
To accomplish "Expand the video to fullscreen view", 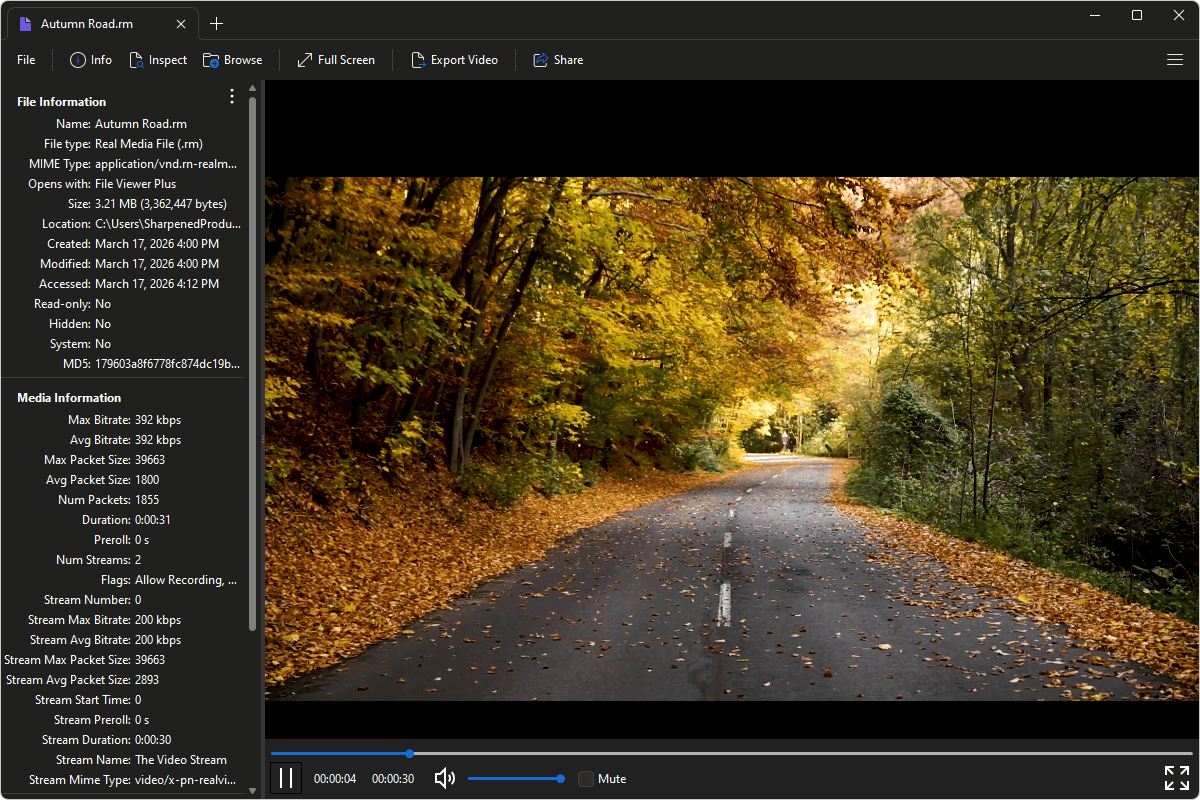I will coord(1176,777).
